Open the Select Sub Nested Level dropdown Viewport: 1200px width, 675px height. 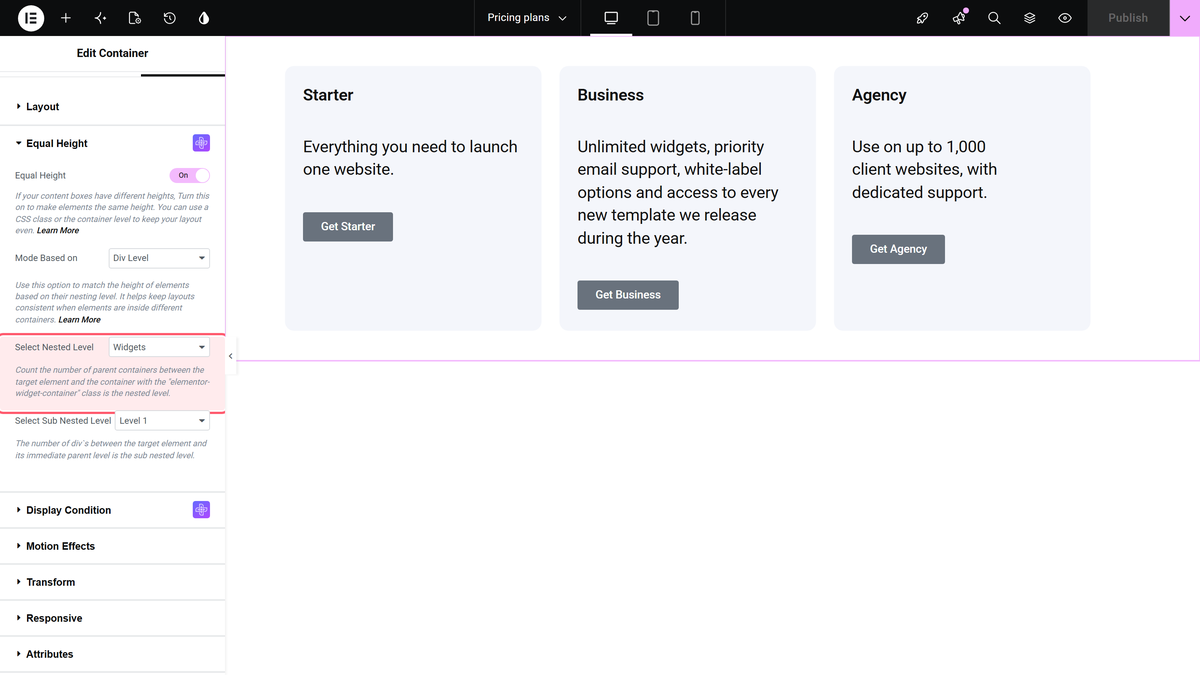pyautogui.click(x=163, y=421)
